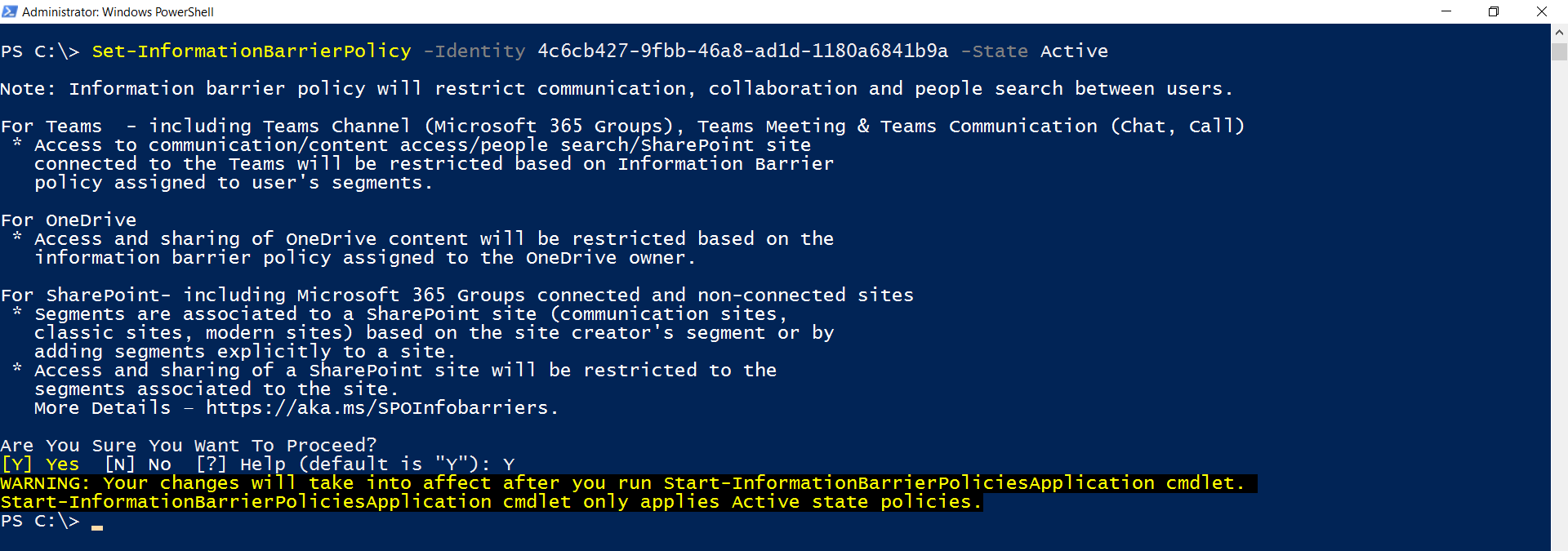1568x551 pixels.
Task: Click the [?] Help prompt option
Action: [241, 464]
